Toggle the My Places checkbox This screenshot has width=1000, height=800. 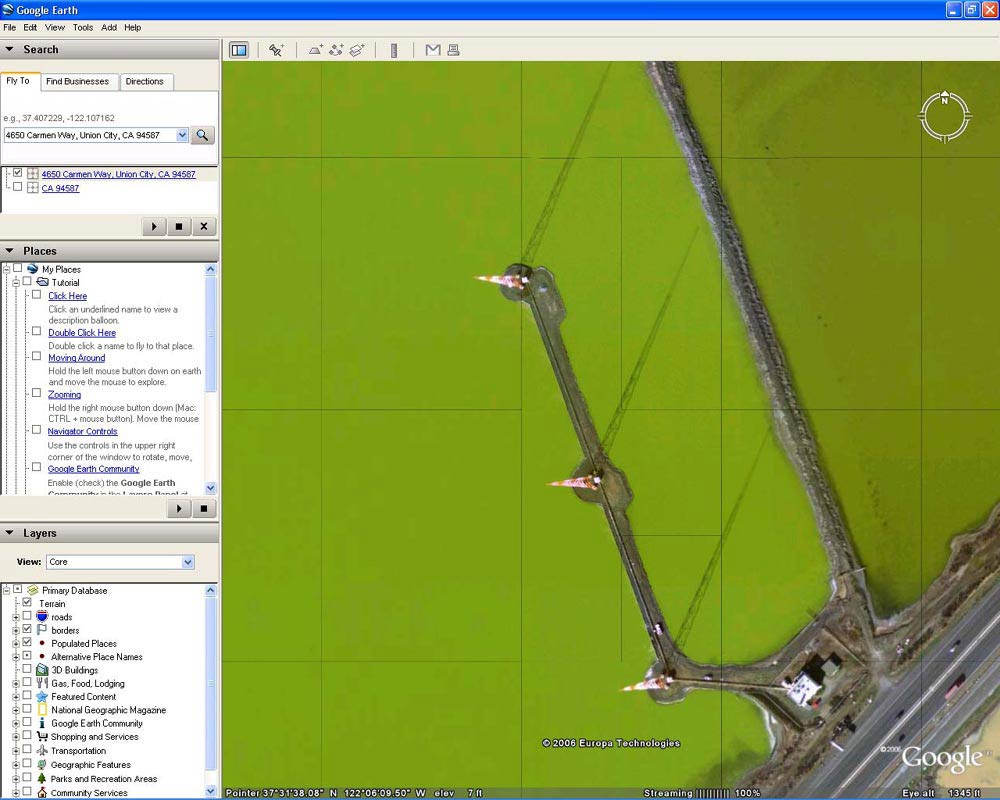tap(18, 268)
